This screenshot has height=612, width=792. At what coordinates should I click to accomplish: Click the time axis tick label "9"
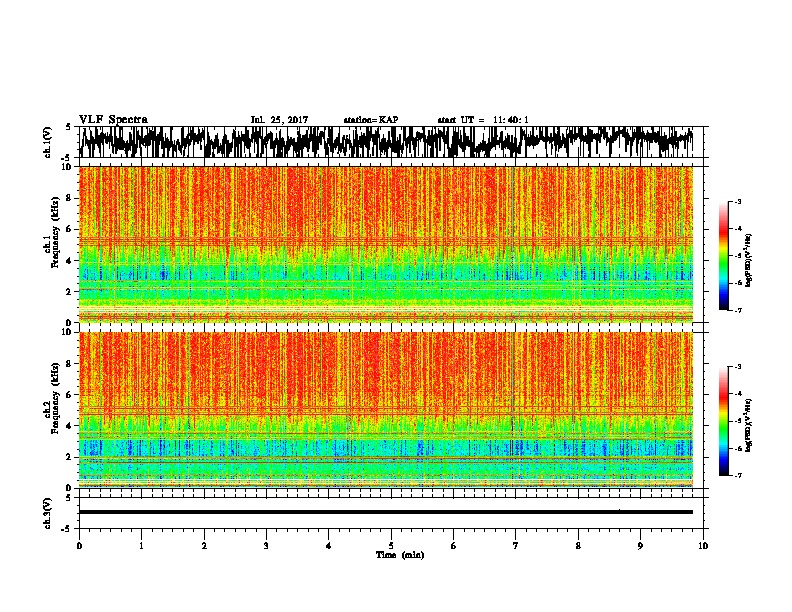click(x=640, y=546)
